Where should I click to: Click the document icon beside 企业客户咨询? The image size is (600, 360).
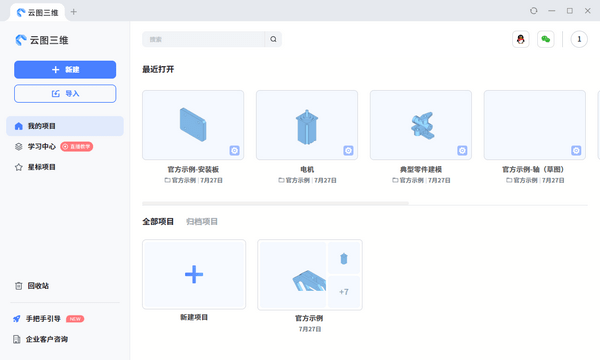16,339
